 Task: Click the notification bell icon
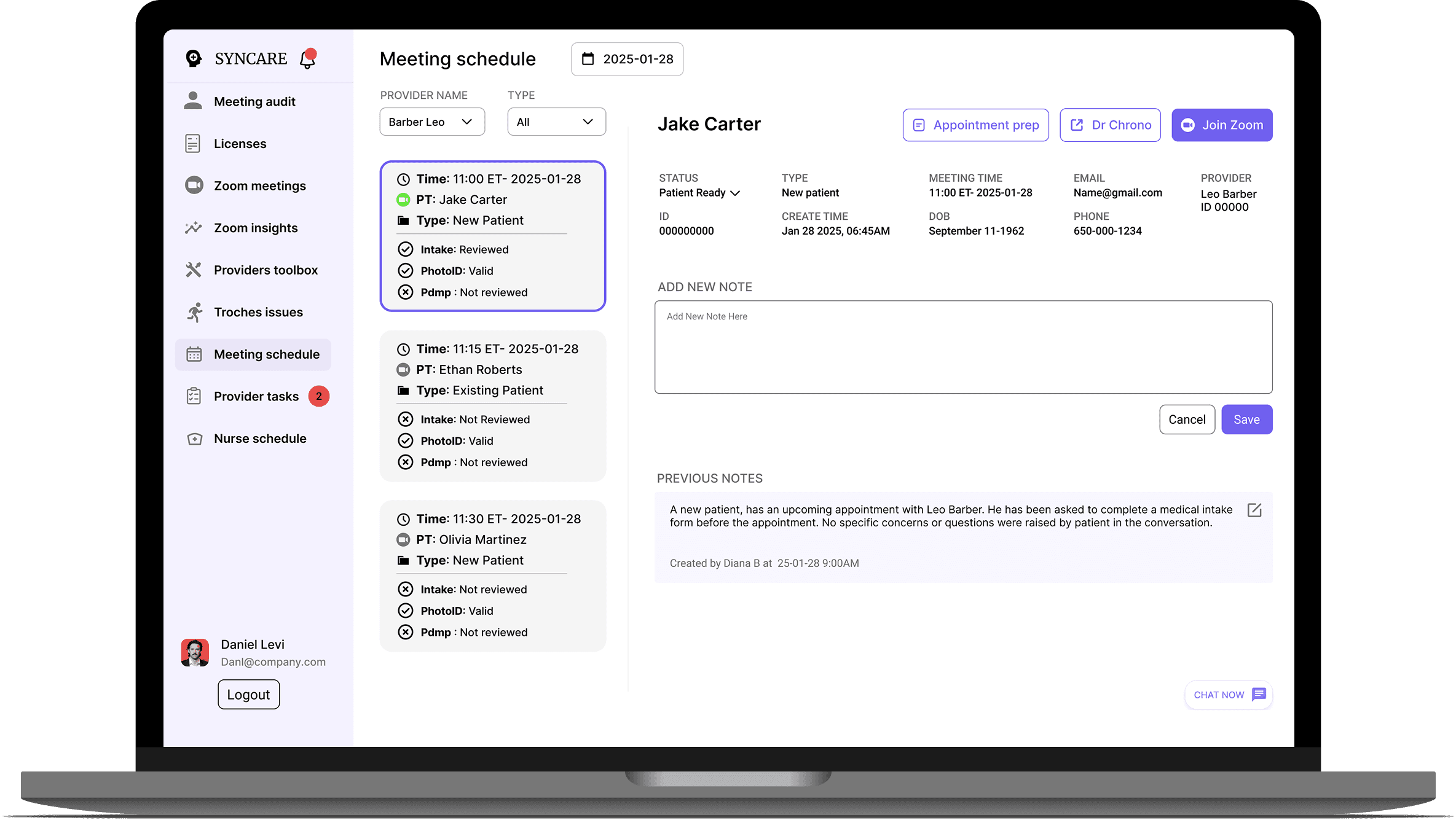click(x=307, y=59)
